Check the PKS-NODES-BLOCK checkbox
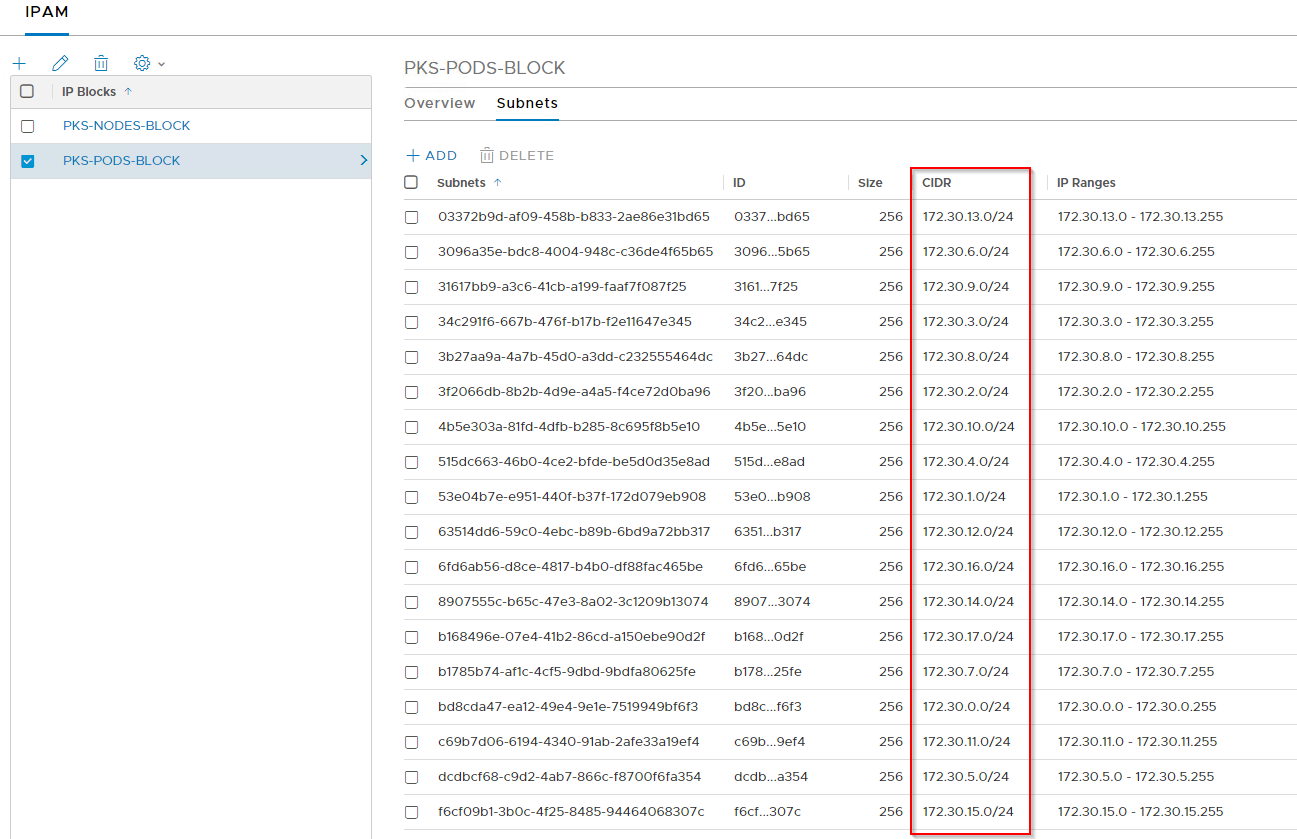The width and height of the screenshot is (1297, 839). click(x=27, y=126)
